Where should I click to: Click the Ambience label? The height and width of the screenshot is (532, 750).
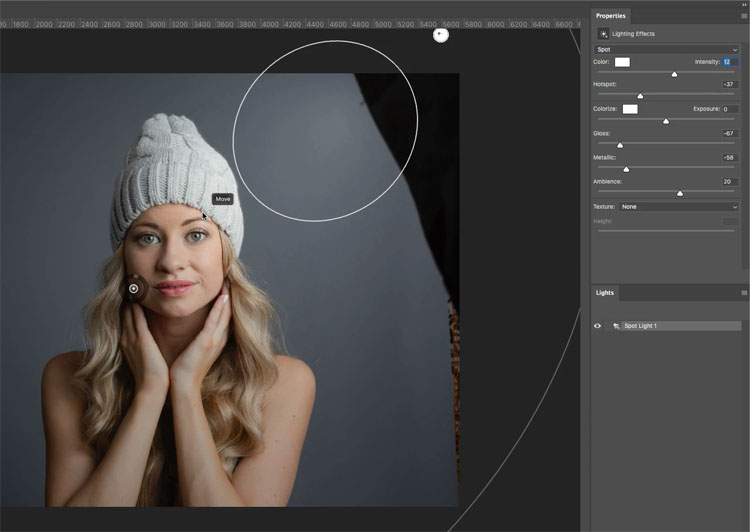[607, 182]
